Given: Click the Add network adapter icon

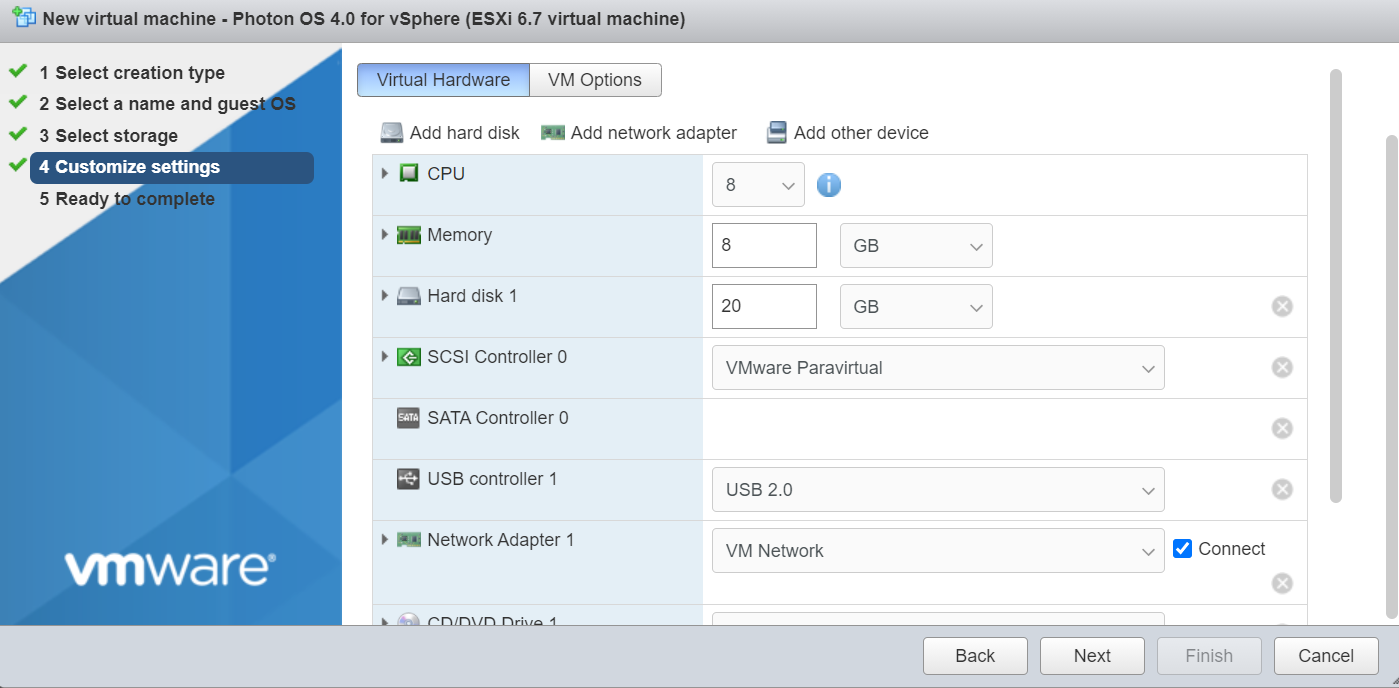Looking at the screenshot, I should coord(553,133).
